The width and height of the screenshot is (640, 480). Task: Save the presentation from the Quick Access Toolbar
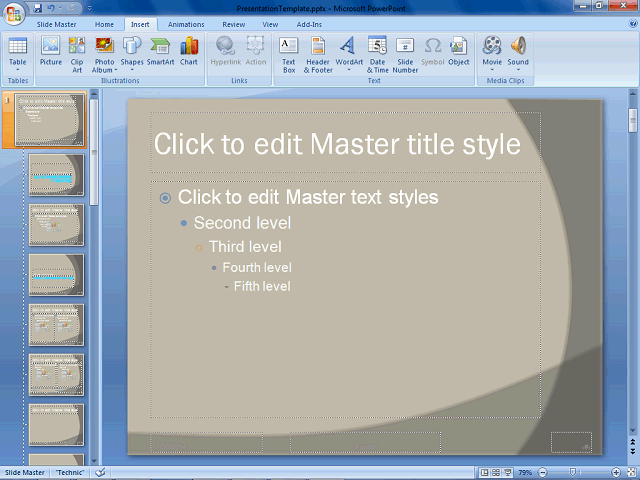(38, 8)
